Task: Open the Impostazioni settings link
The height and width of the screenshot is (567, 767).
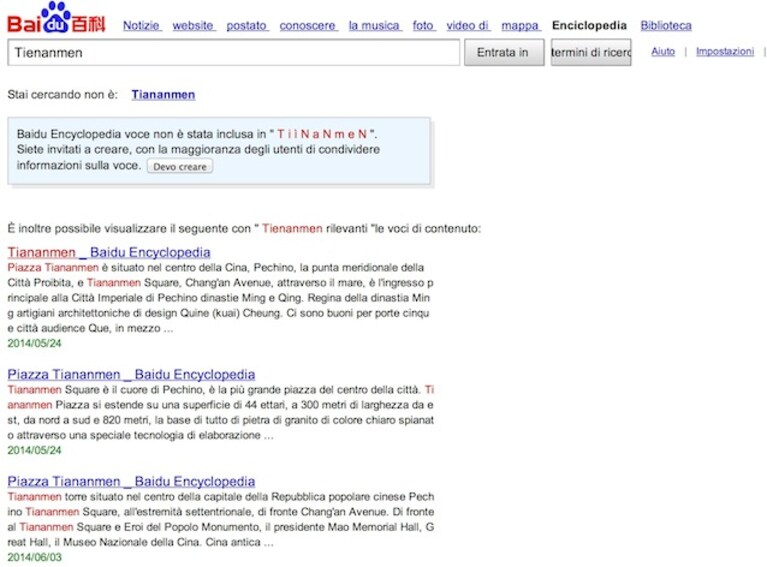Action: tap(725, 51)
